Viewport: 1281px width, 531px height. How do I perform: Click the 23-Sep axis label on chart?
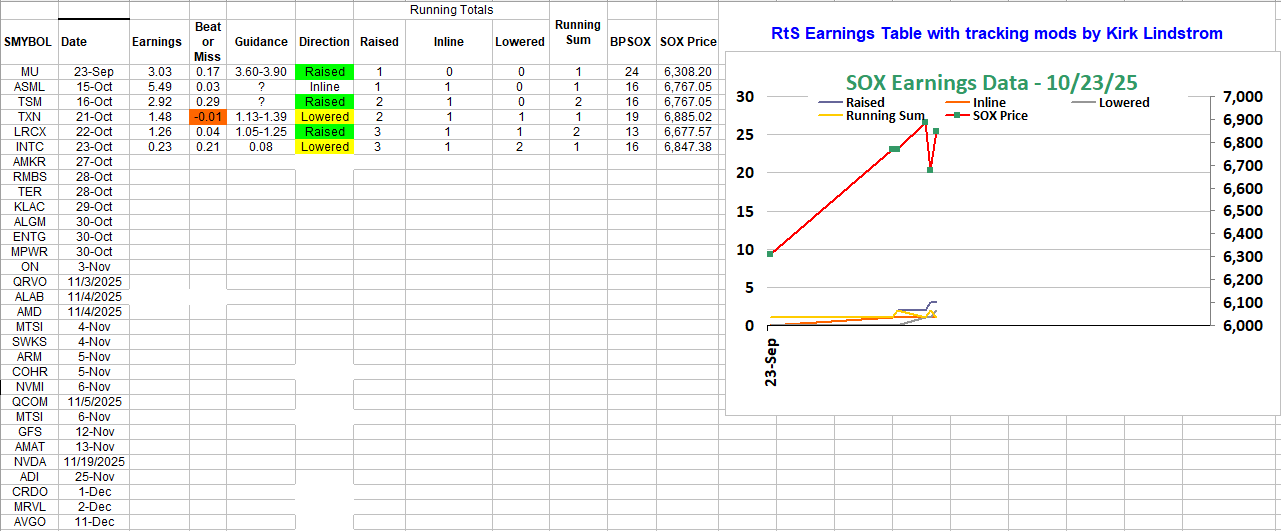click(x=772, y=361)
